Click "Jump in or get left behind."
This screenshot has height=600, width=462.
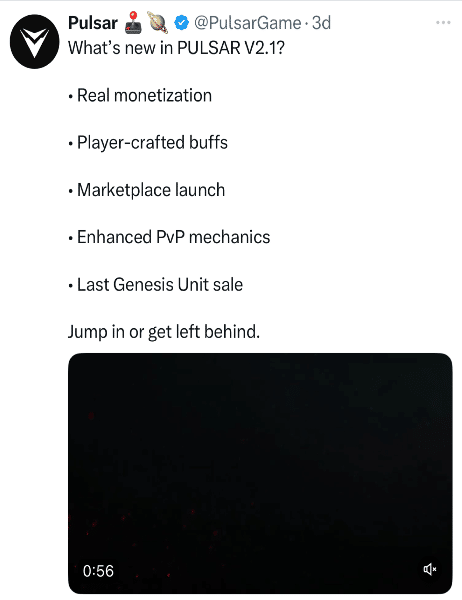click(x=164, y=332)
